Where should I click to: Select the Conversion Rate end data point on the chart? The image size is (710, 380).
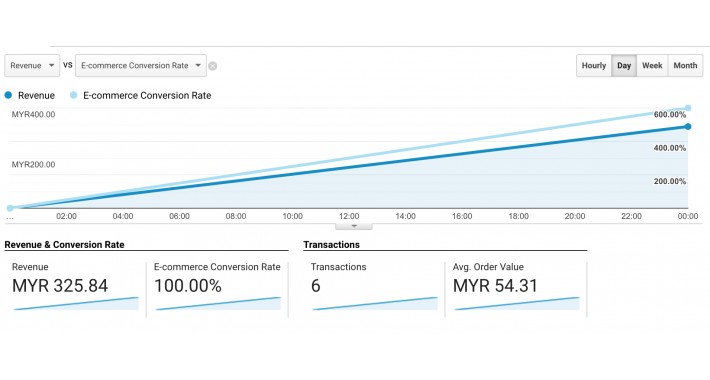tap(688, 108)
